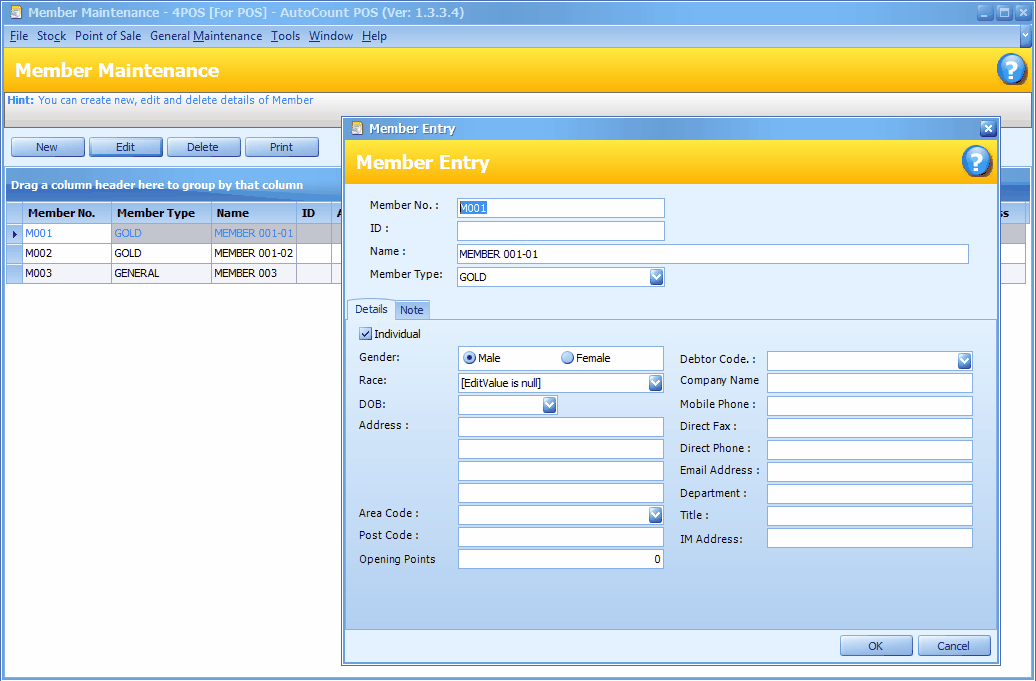This screenshot has height=681, width=1036.
Task: Select the Female gender radio button
Action: click(x=567, y=358)
